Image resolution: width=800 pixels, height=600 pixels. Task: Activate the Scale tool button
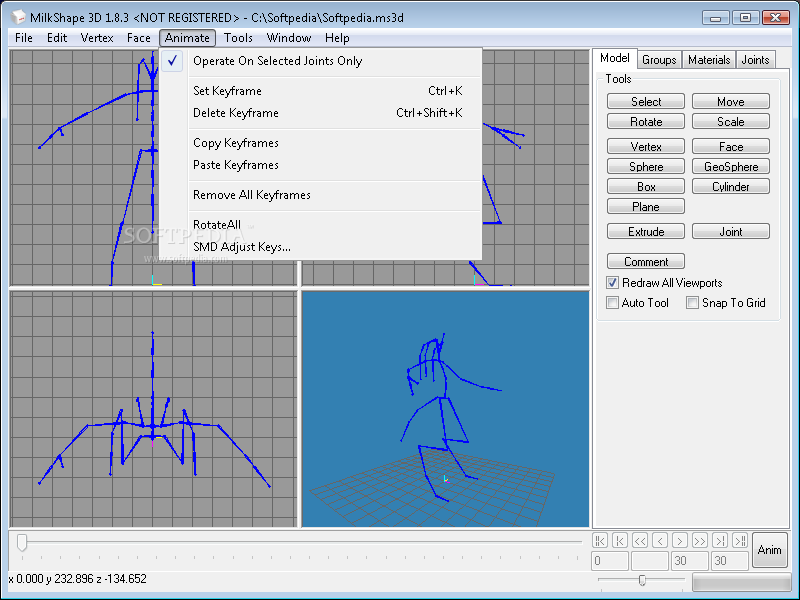point(731,121)
